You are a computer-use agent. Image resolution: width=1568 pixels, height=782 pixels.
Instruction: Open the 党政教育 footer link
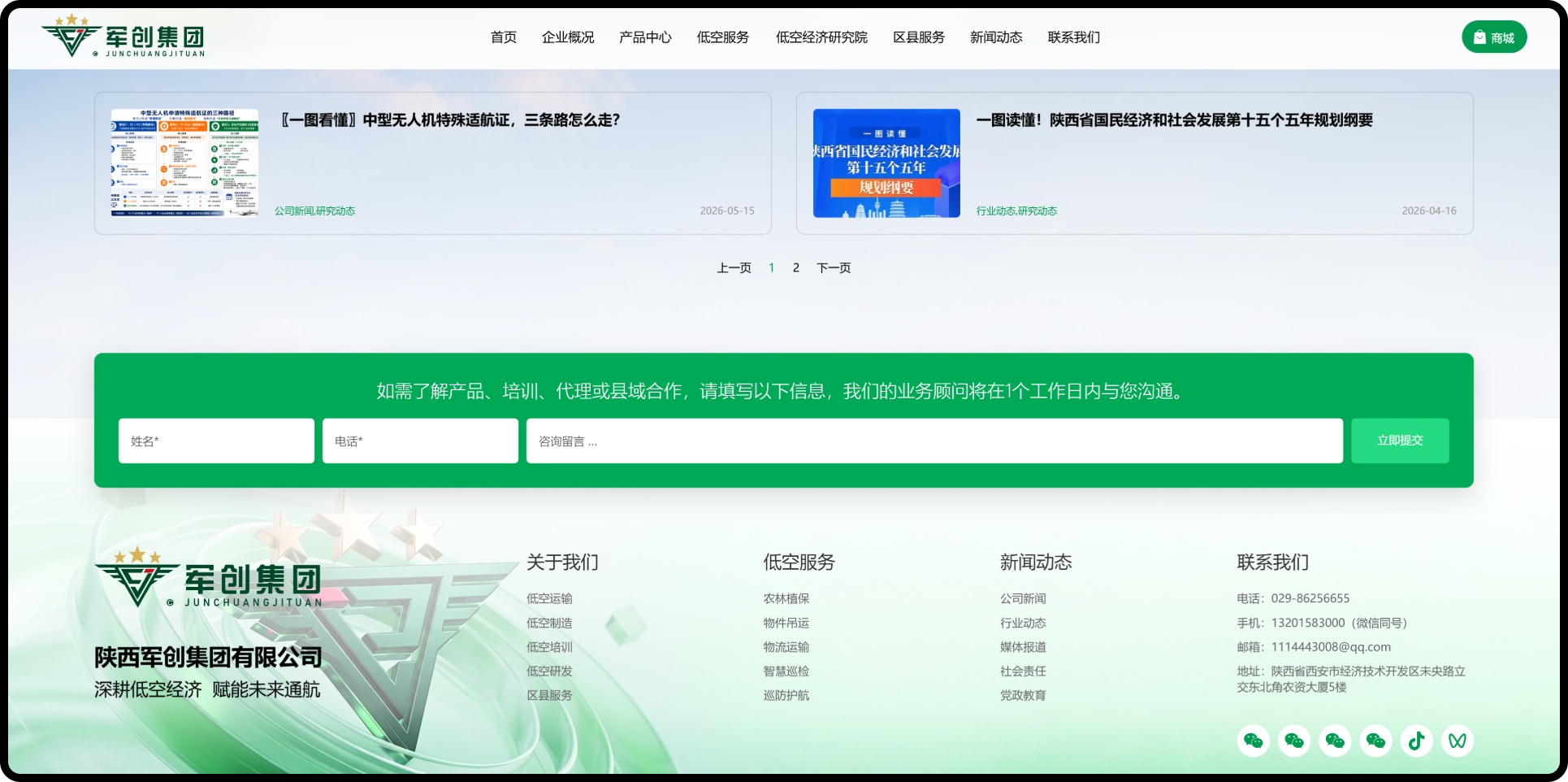point(1023,695)
